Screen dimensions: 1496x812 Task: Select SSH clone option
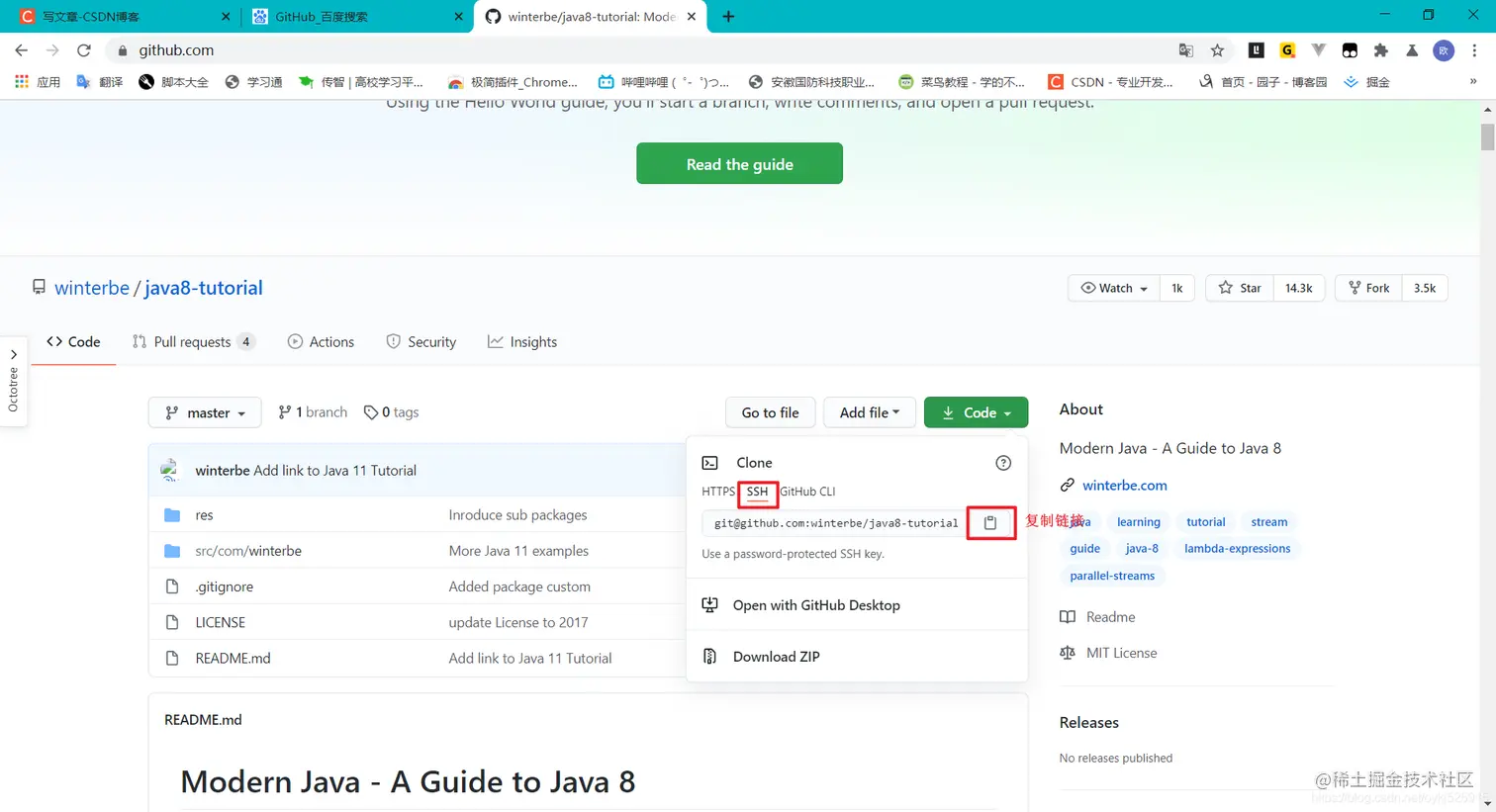tap(757, 492)
